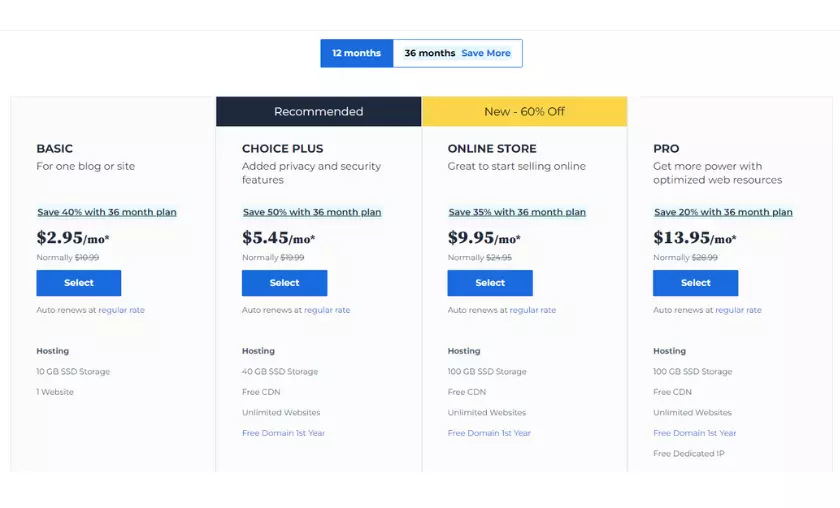Open regular rate link under Basic plan
This screenshot has width=840, height=508.
pyautogui.click(x=122, y=310)
